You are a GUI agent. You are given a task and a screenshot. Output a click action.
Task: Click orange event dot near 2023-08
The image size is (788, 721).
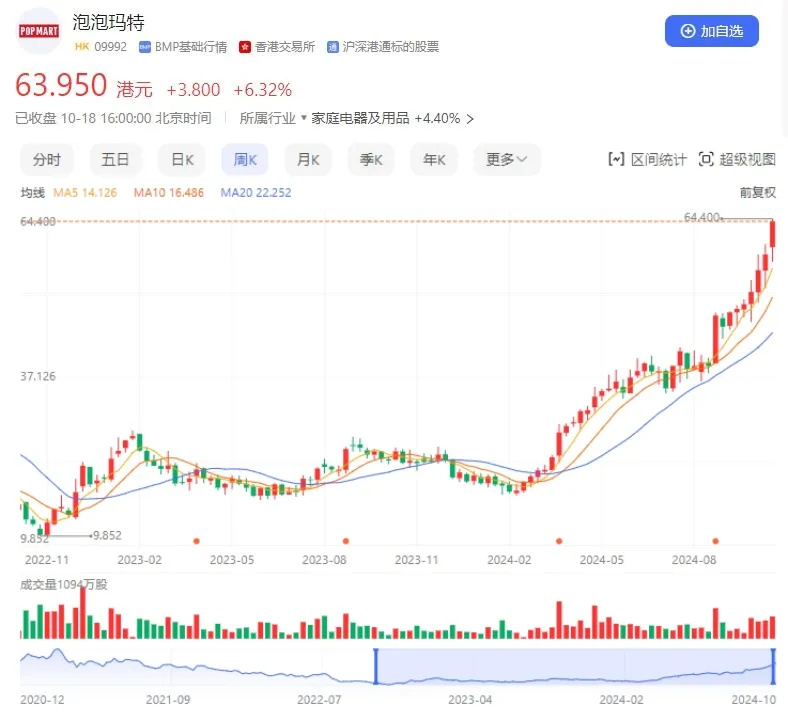(346, 541)
